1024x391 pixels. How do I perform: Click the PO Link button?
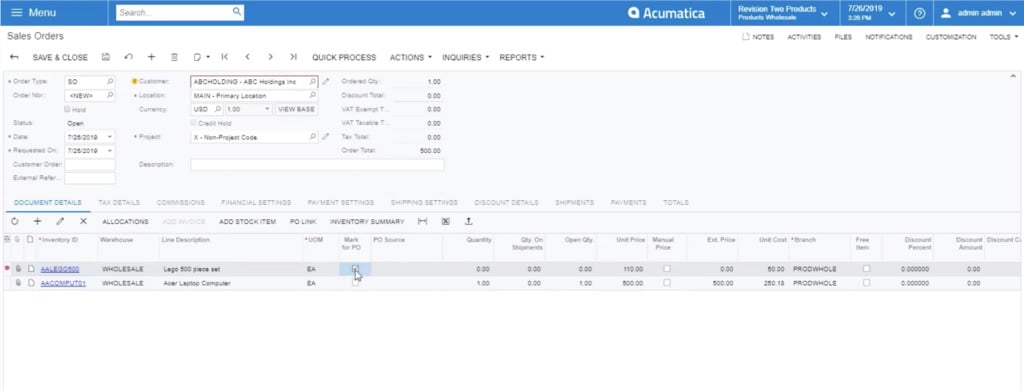(303, 222)
